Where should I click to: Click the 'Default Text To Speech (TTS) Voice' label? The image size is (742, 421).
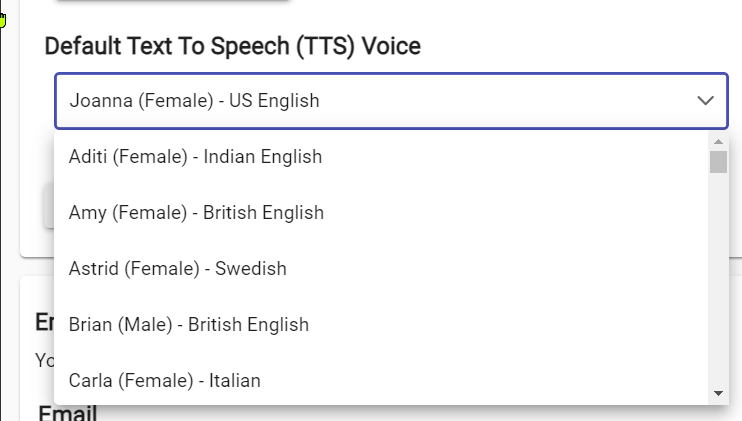coord(232,46)
